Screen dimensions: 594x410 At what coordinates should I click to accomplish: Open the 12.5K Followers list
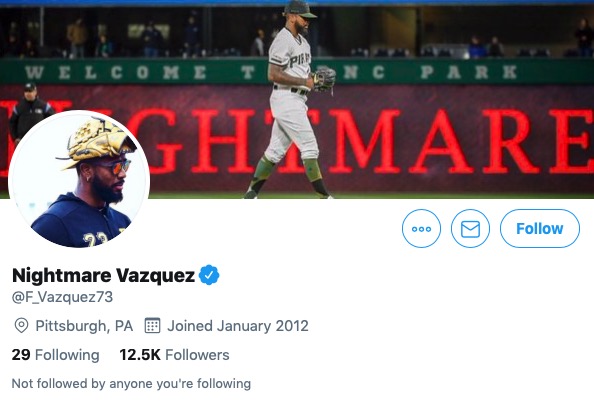[174, 355]
